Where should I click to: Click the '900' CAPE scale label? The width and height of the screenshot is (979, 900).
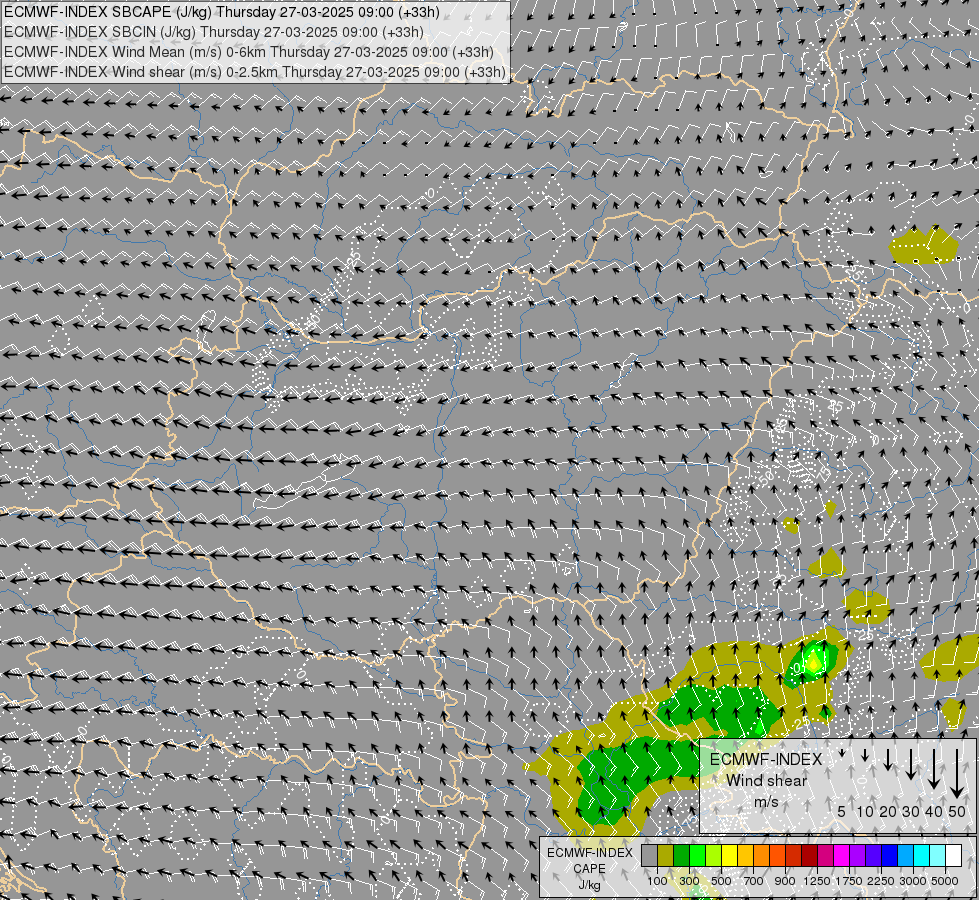(x=785, y=881)
